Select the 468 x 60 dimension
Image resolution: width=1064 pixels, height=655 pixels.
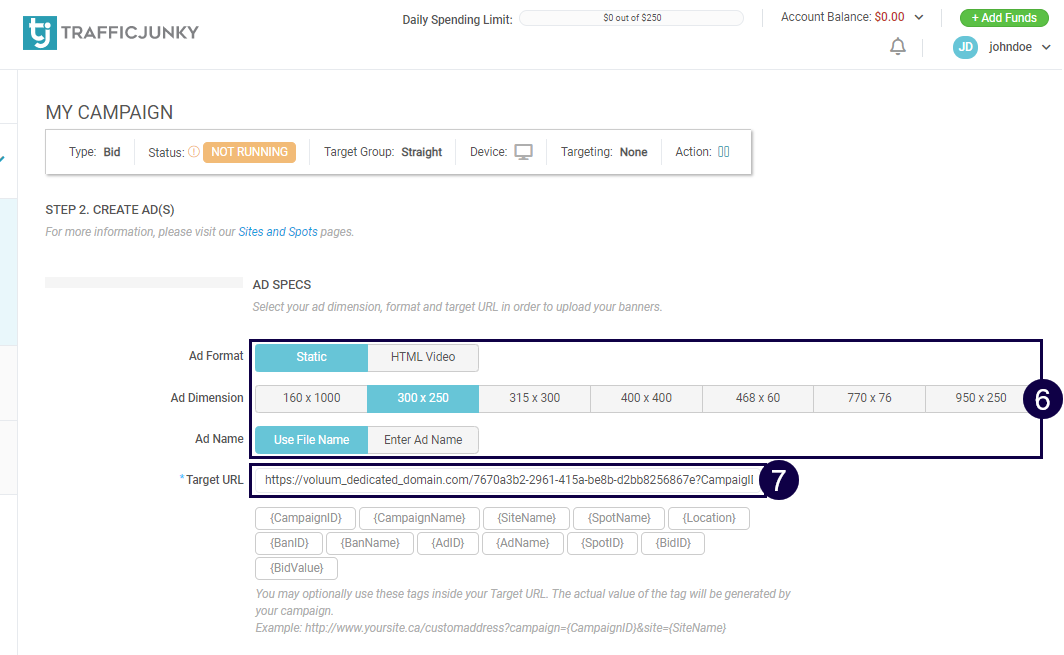click(x=757, y=398)
